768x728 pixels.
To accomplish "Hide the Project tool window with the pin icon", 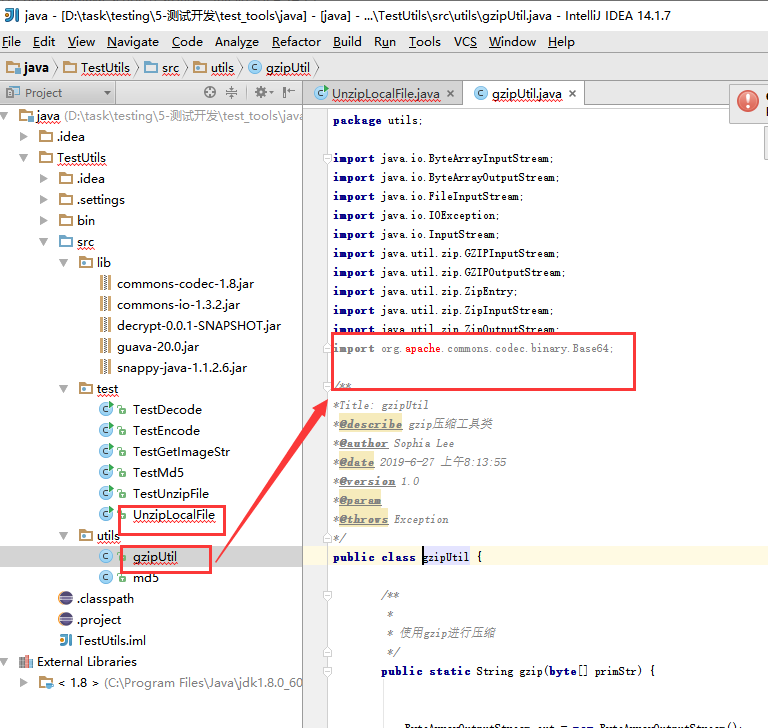I will [289, 92].
